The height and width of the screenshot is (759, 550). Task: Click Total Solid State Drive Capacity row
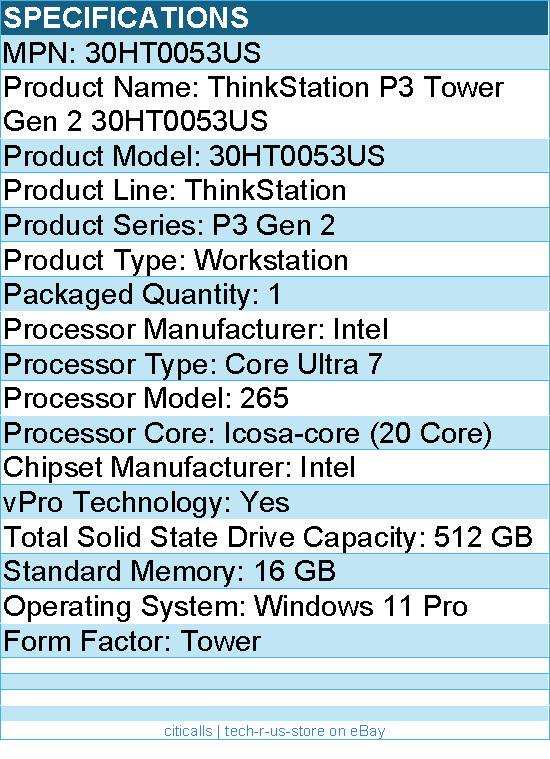click(275, 536)
